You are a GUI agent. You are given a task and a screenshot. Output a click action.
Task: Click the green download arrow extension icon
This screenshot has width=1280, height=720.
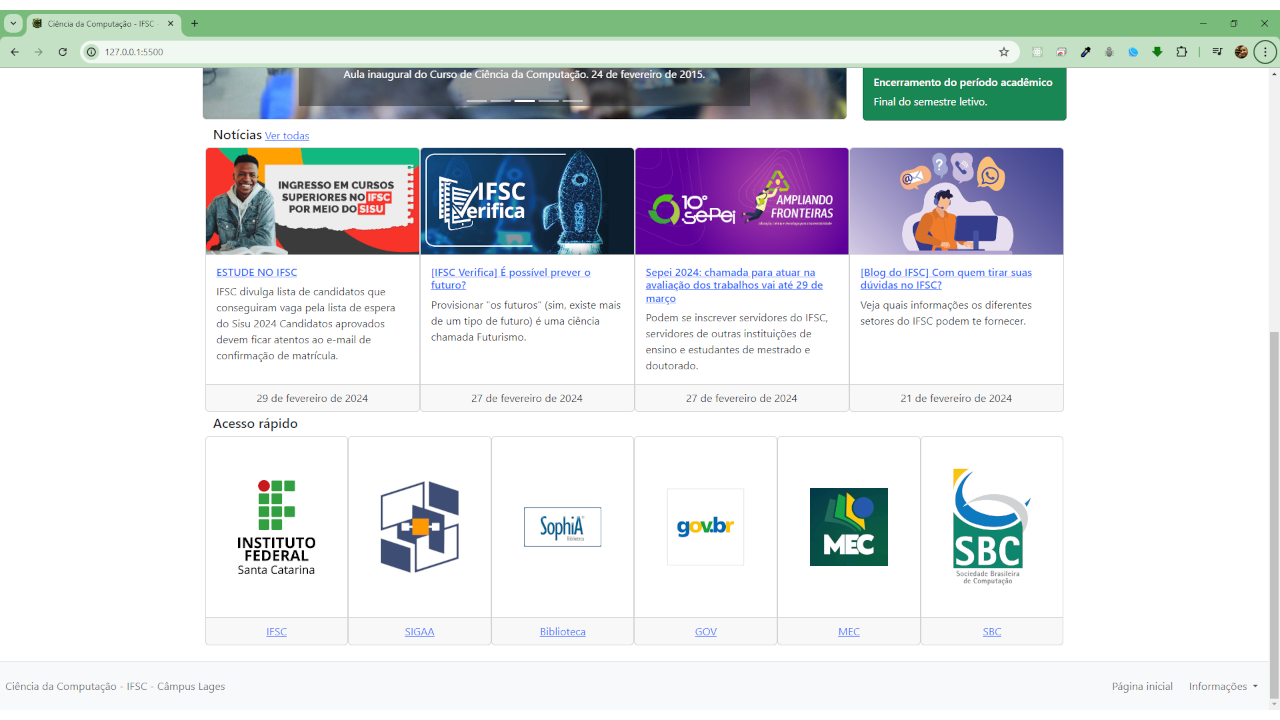point(1157,52)
